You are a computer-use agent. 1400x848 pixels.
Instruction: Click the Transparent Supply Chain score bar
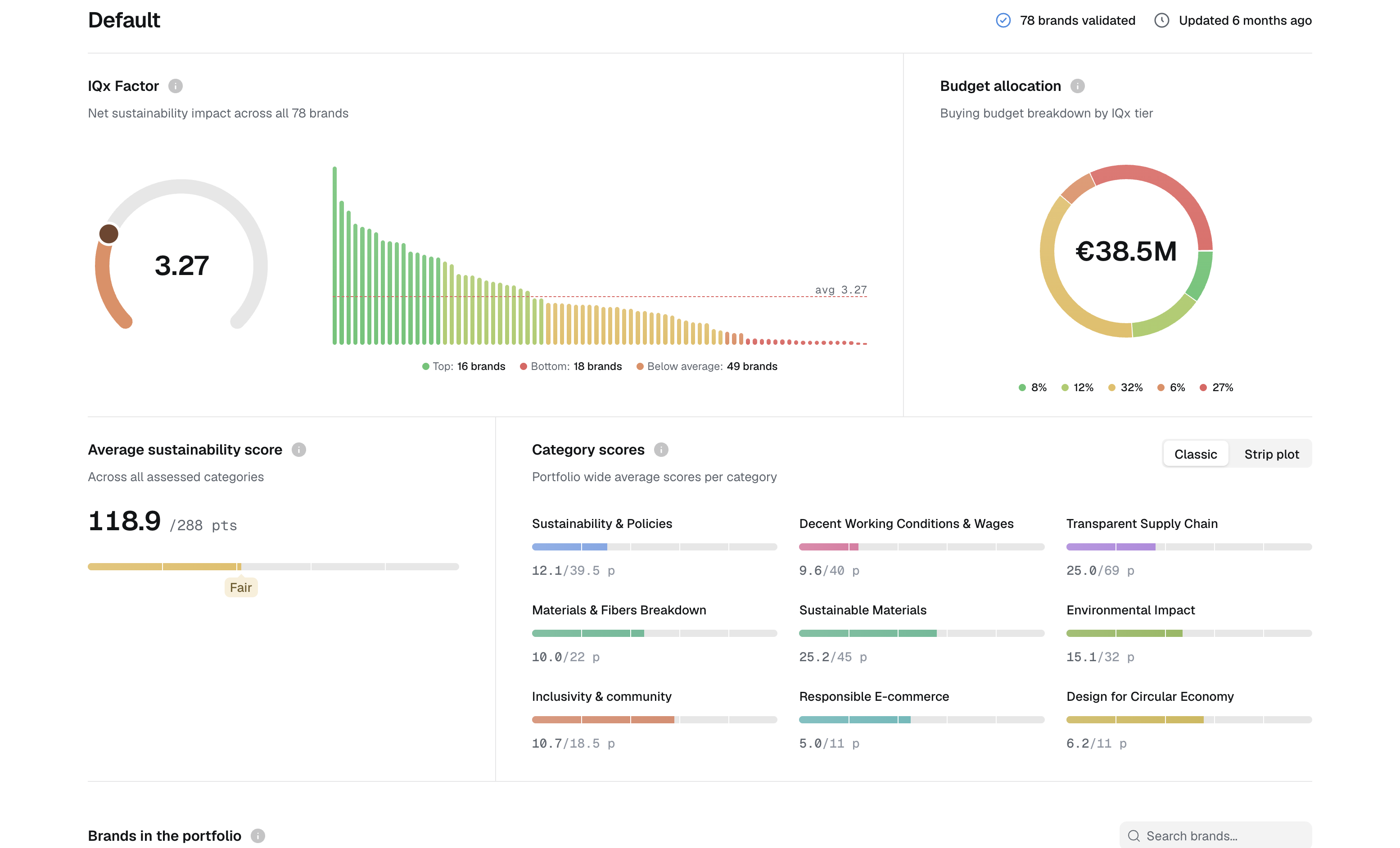(1188, 547)
